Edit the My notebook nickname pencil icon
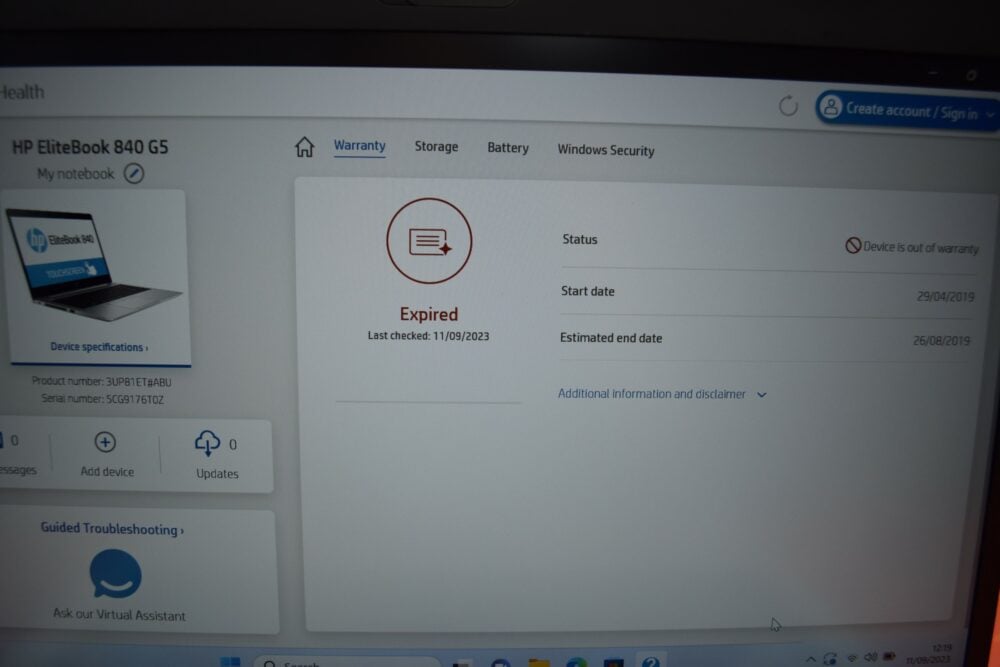The image size is (1000, 667). pos(134,173)
